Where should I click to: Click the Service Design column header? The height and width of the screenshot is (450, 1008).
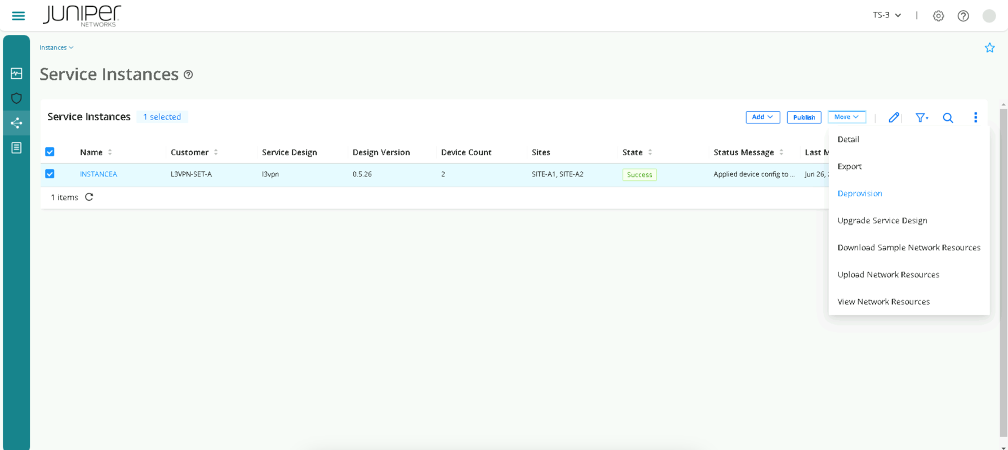[x=289, y=152]
